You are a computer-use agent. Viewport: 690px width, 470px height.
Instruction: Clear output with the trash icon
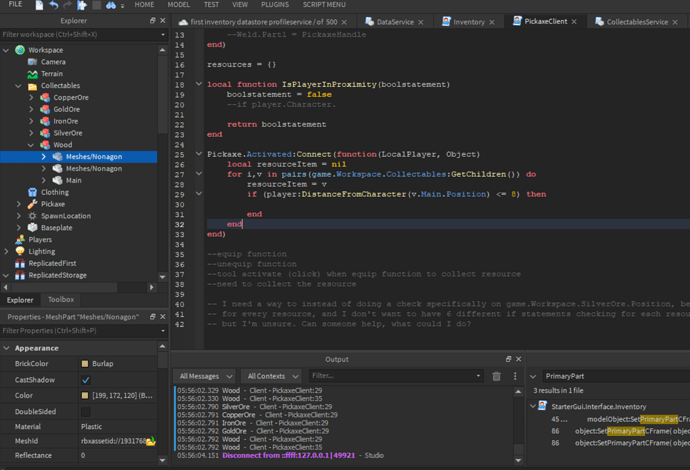tap(496, 376)
